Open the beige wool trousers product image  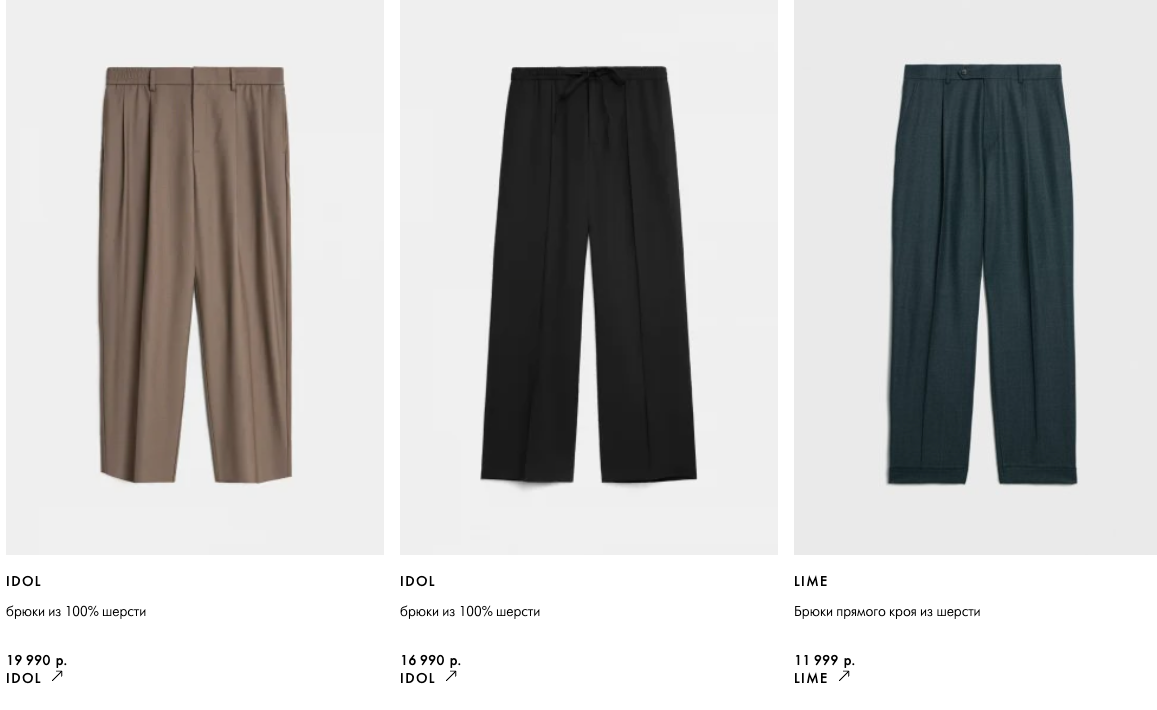pyautogui.click(x=195, y=277)
